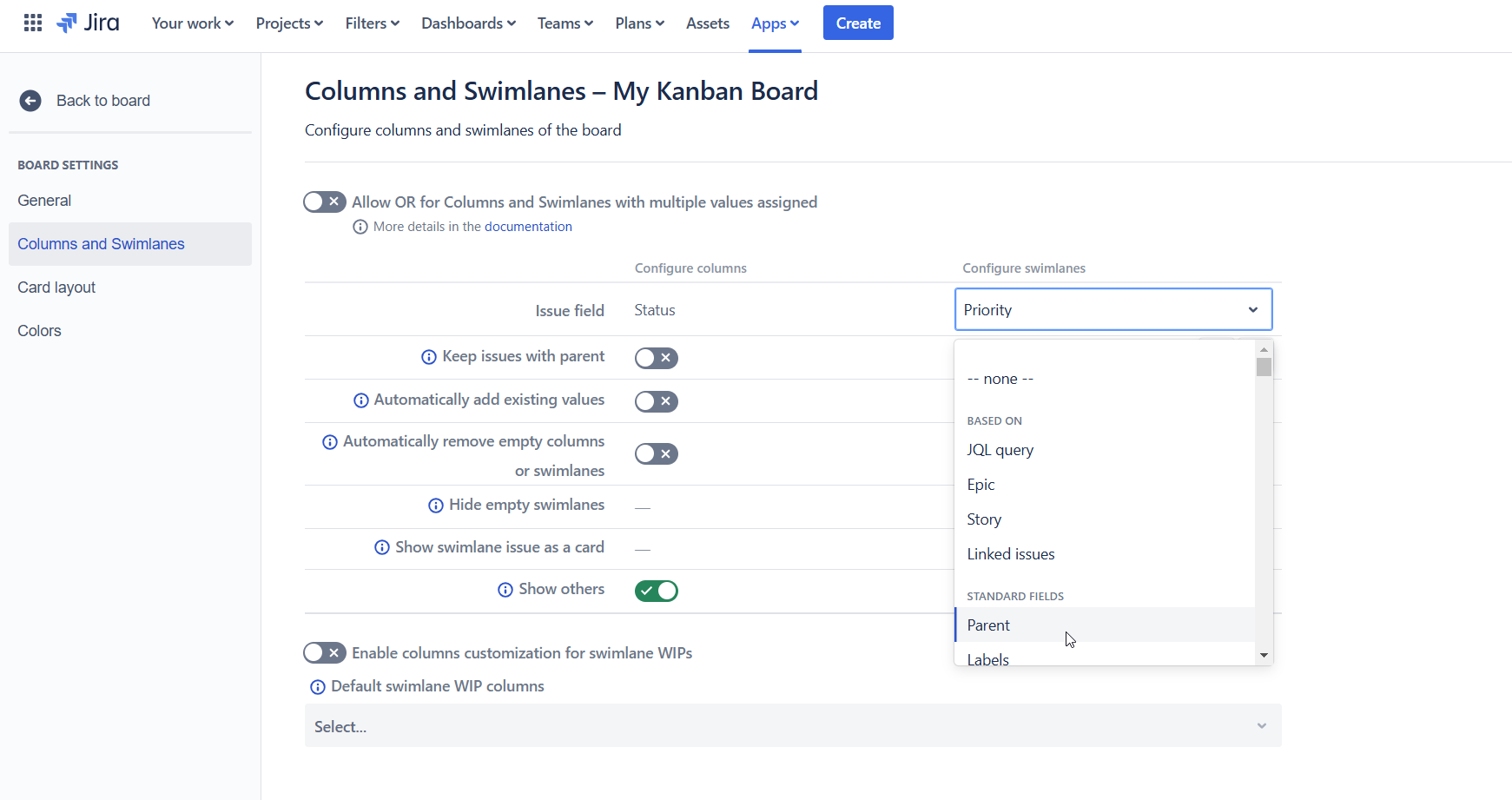
Task: Open the Priority swimlane dropdown
Action: 1113,309
